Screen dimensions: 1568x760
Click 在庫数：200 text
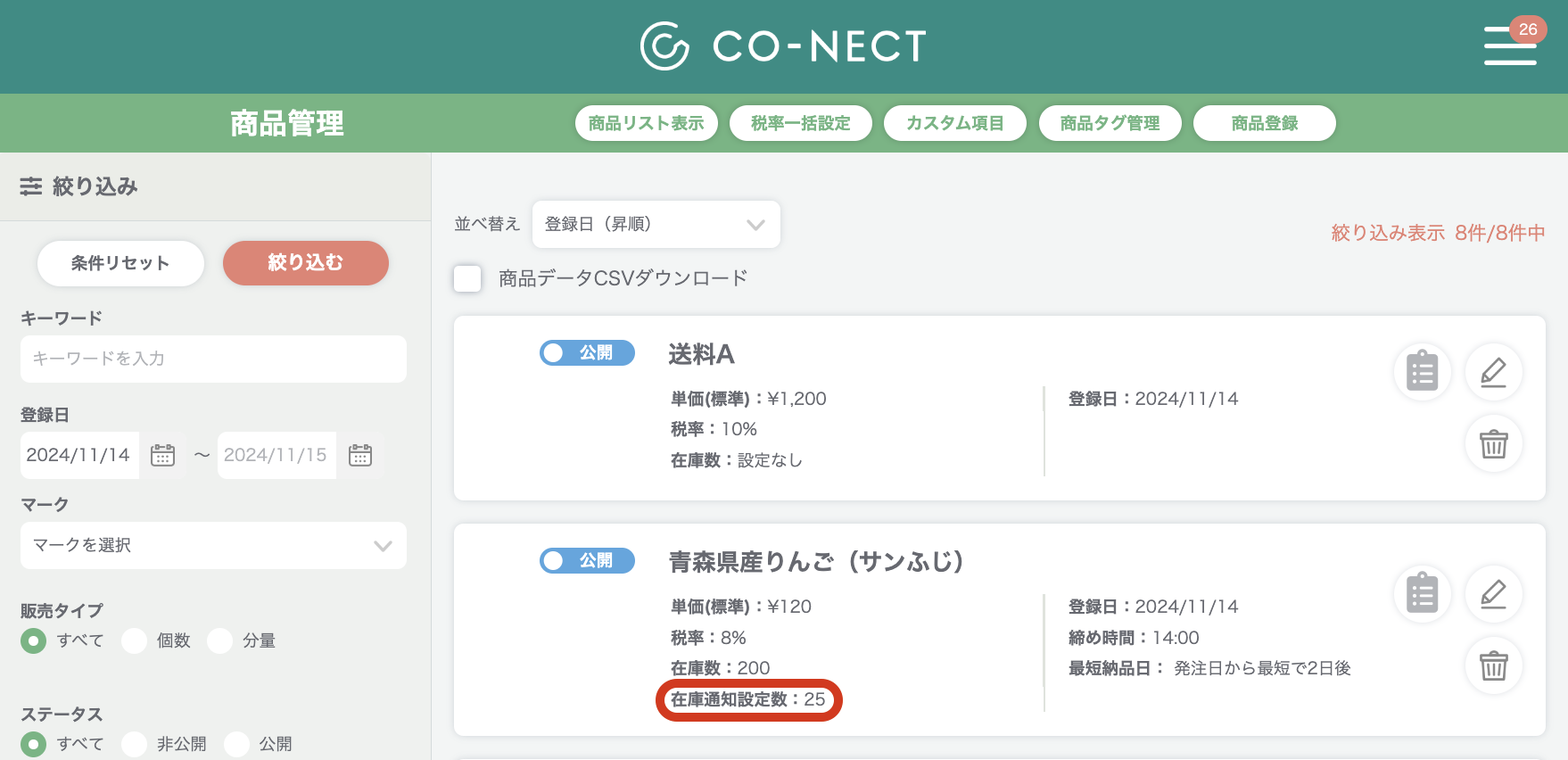[x=721, y=668]
